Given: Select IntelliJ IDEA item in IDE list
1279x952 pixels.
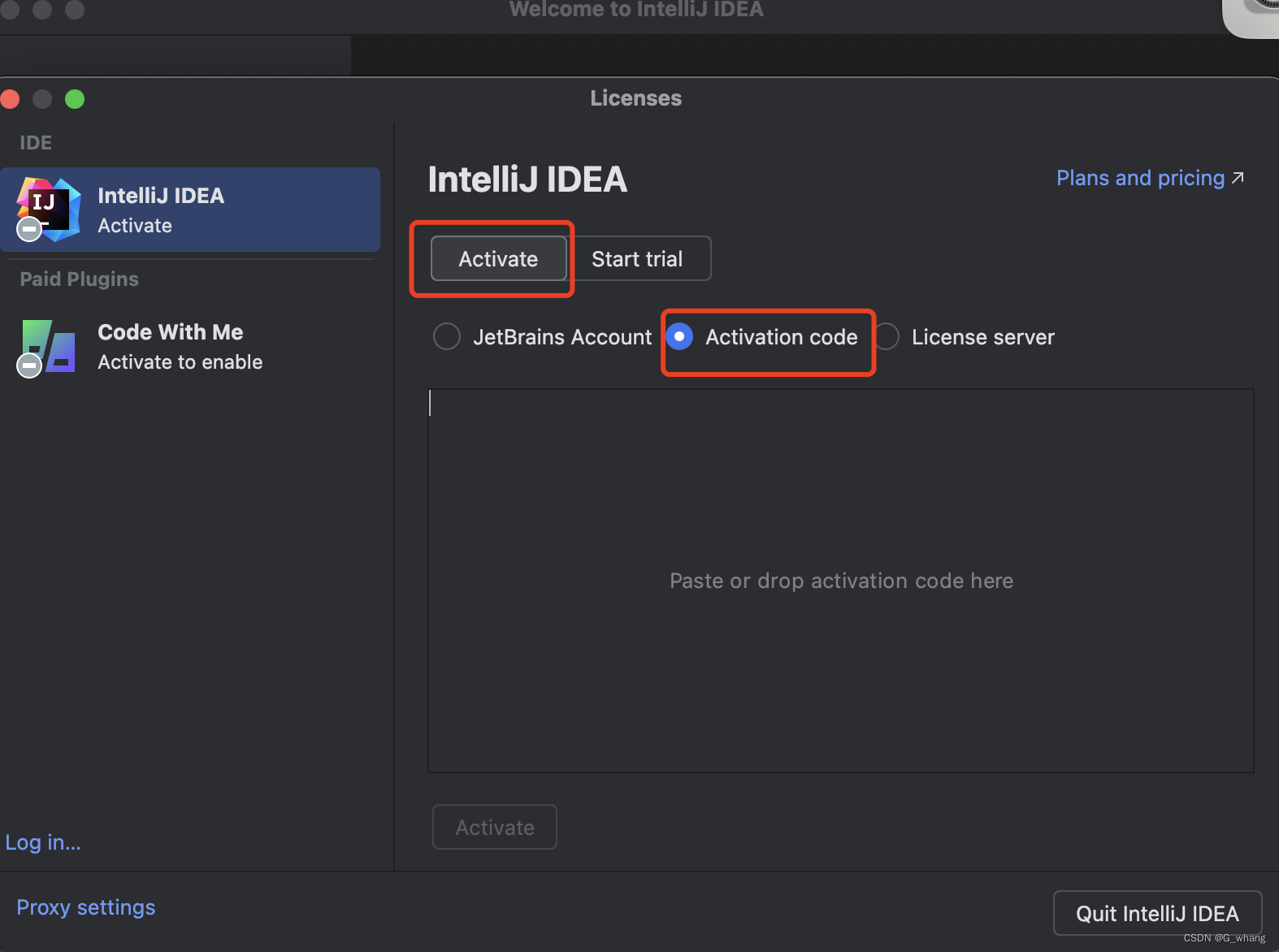Looking at the screenshot, I should click(190, 210).
